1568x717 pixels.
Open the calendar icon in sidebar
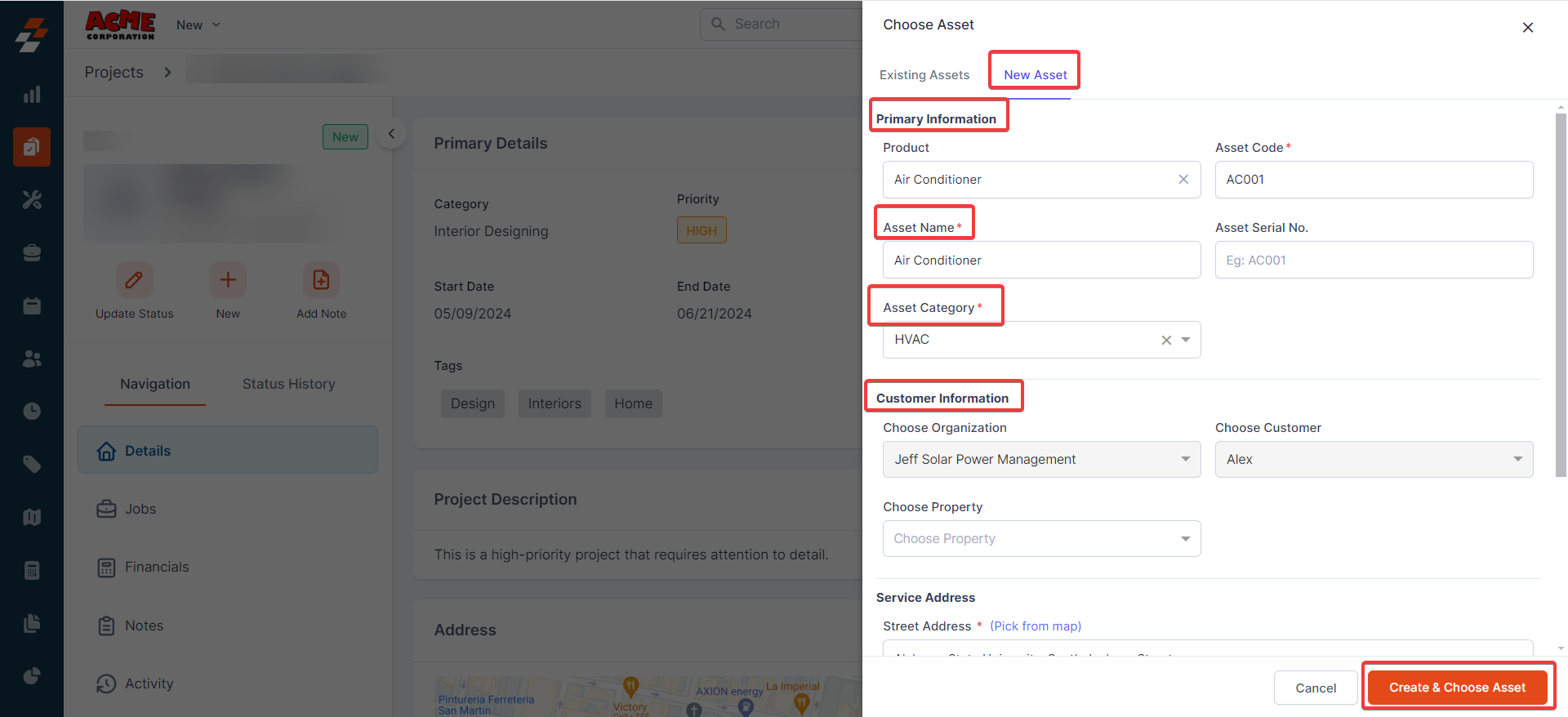point(32,306)
